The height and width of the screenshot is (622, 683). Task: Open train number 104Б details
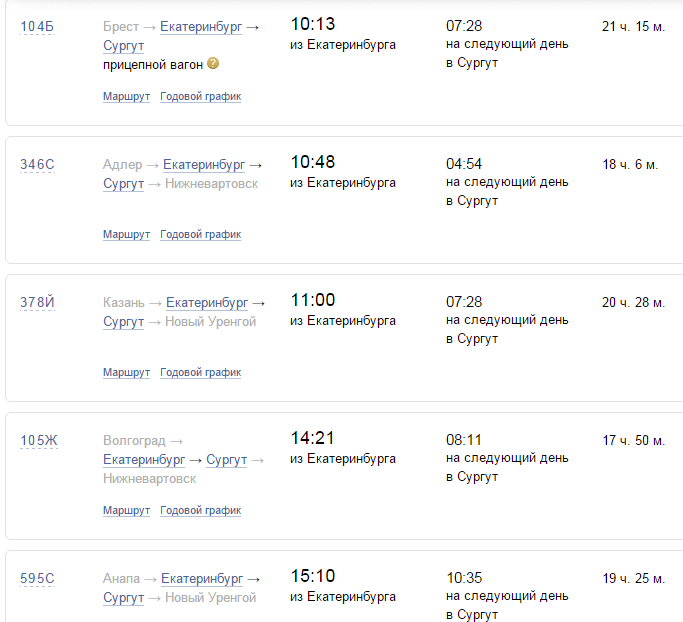[37, 26]
